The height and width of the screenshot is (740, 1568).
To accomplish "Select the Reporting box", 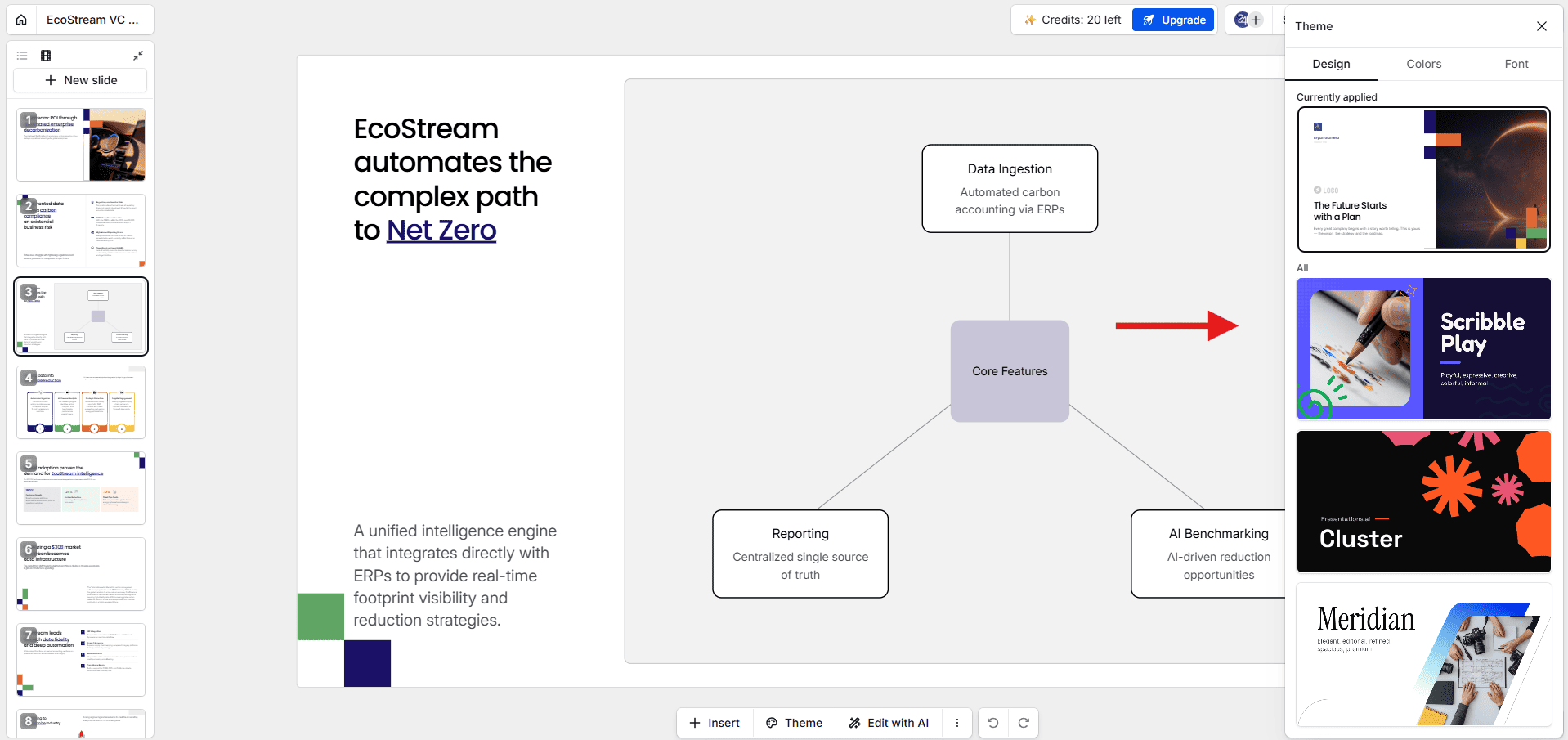I will 800,554.
